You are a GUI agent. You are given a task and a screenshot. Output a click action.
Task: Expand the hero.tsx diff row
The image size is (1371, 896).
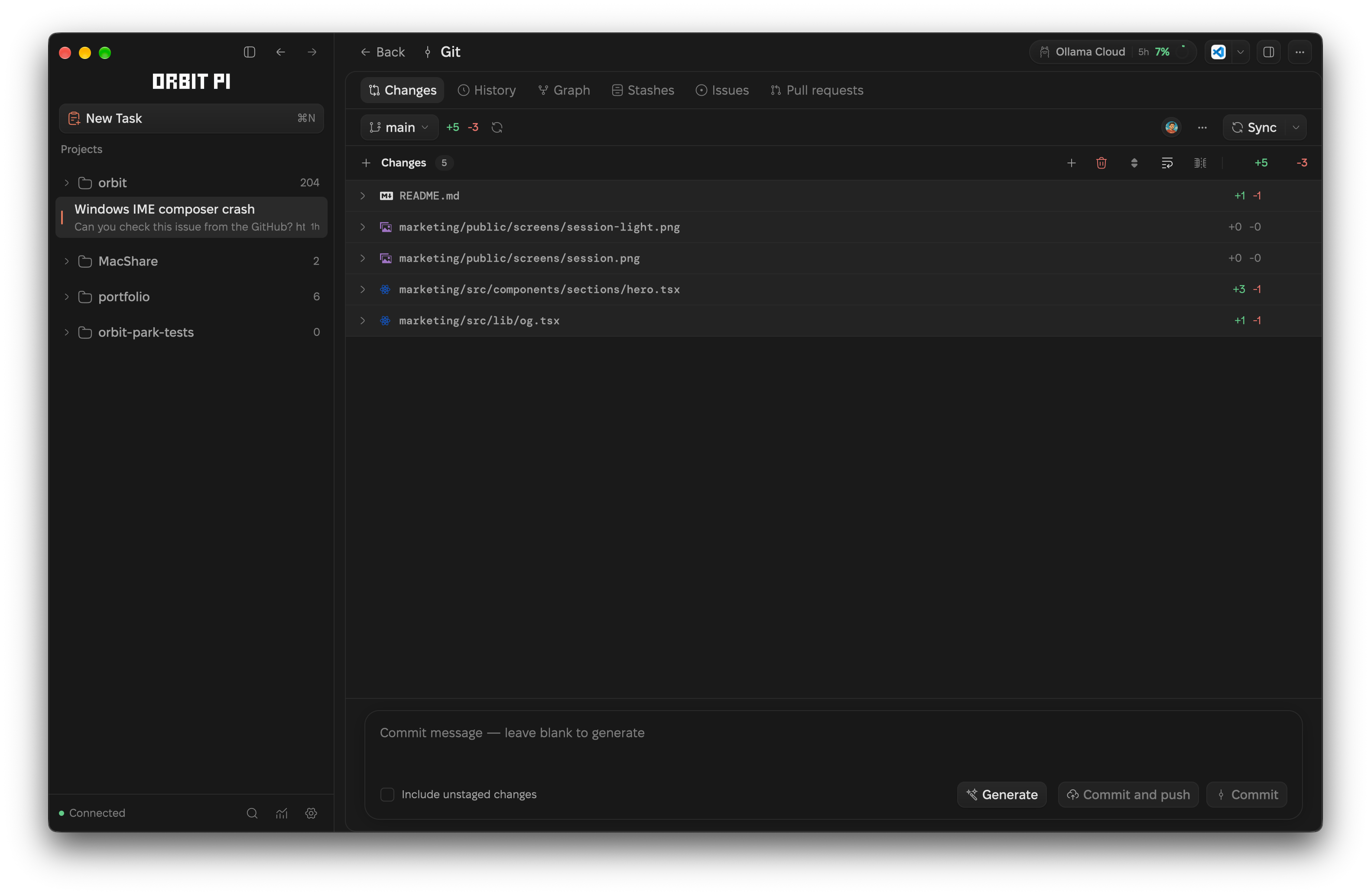363,289
